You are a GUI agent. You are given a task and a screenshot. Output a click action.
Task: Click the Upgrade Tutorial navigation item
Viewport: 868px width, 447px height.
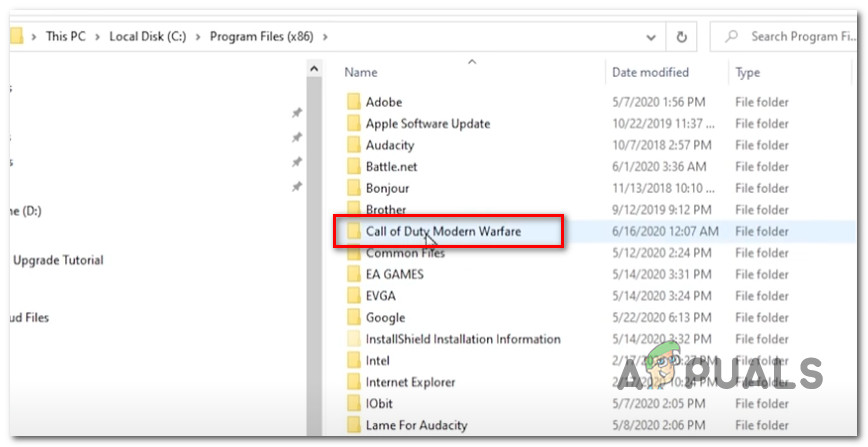point(58,260)
